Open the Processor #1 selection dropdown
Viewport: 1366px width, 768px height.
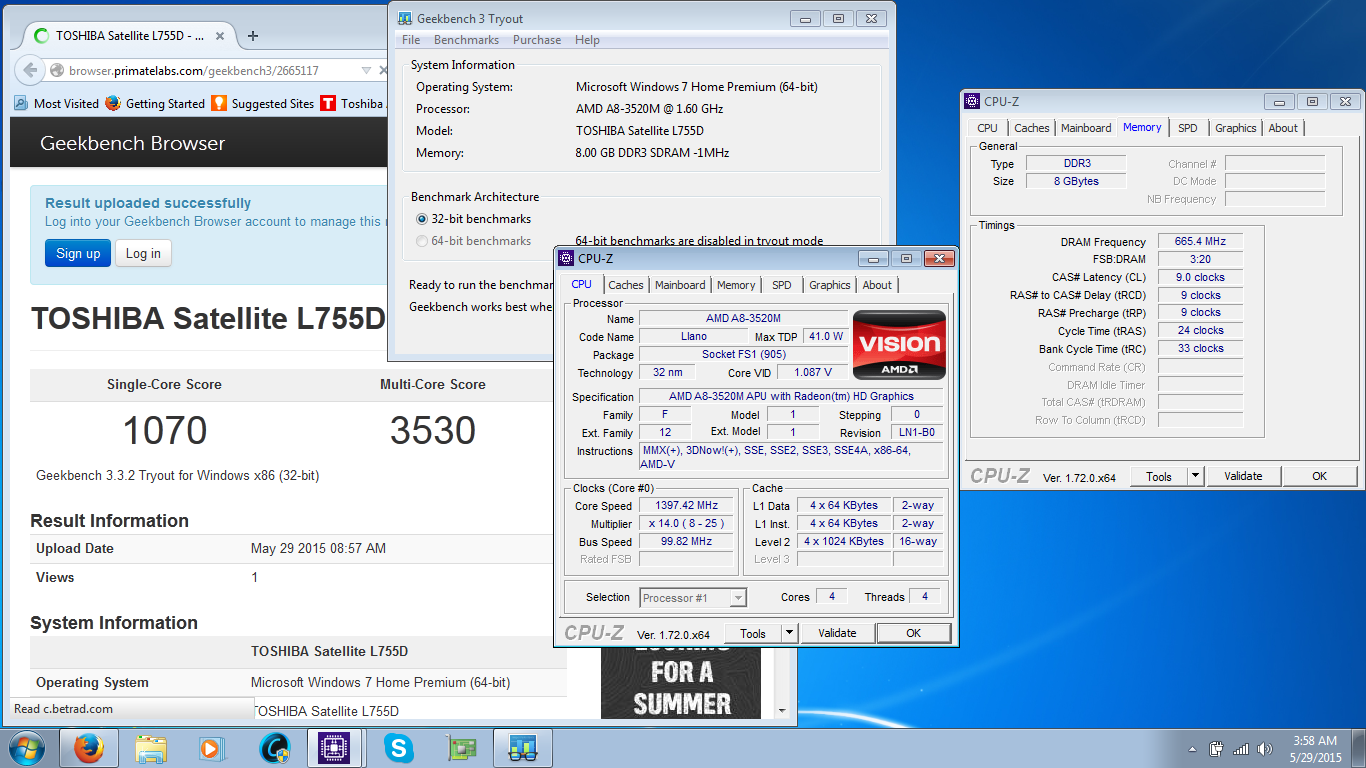(x=693, y=598)
